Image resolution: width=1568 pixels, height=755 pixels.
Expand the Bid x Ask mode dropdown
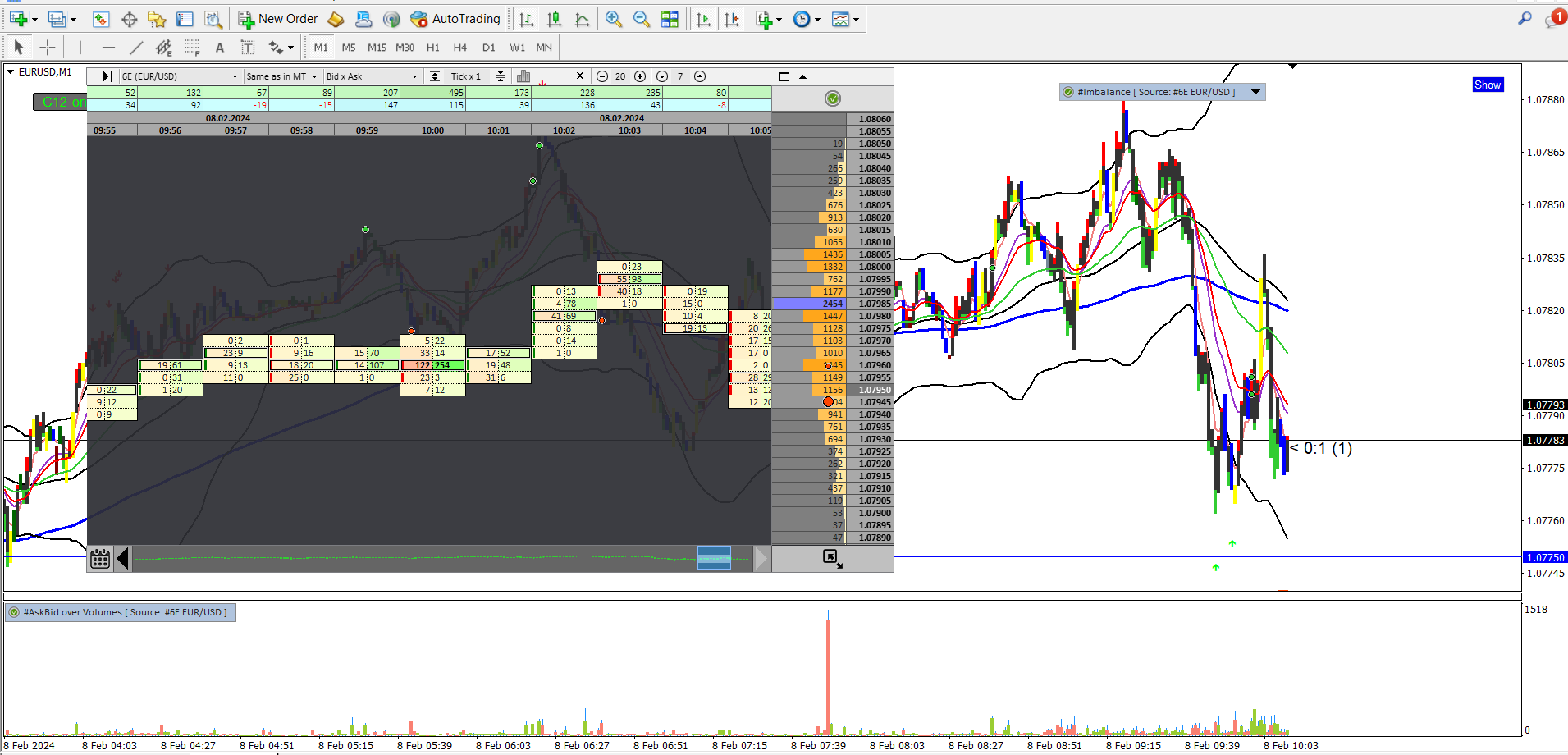(372, 76)
